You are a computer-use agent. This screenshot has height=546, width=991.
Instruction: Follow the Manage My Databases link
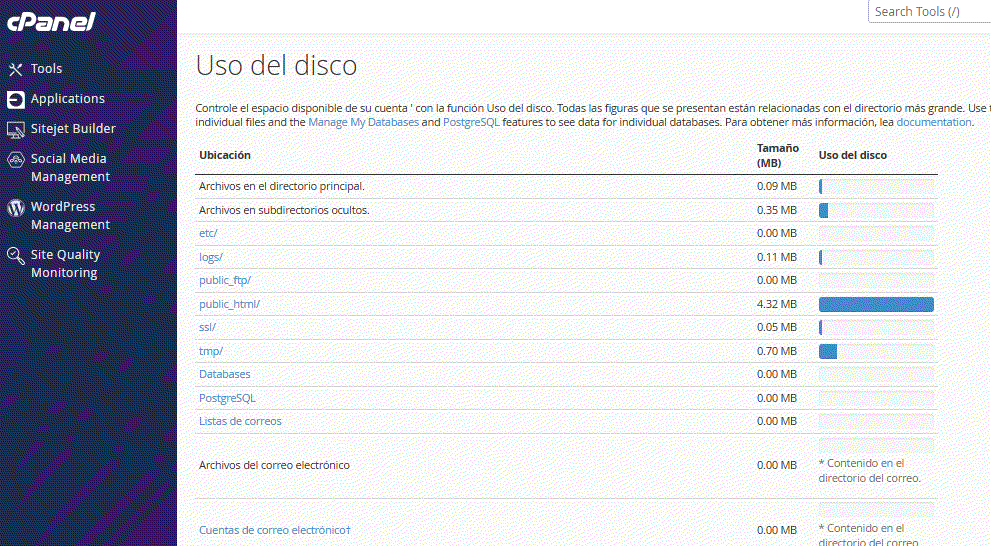(363, 122)
